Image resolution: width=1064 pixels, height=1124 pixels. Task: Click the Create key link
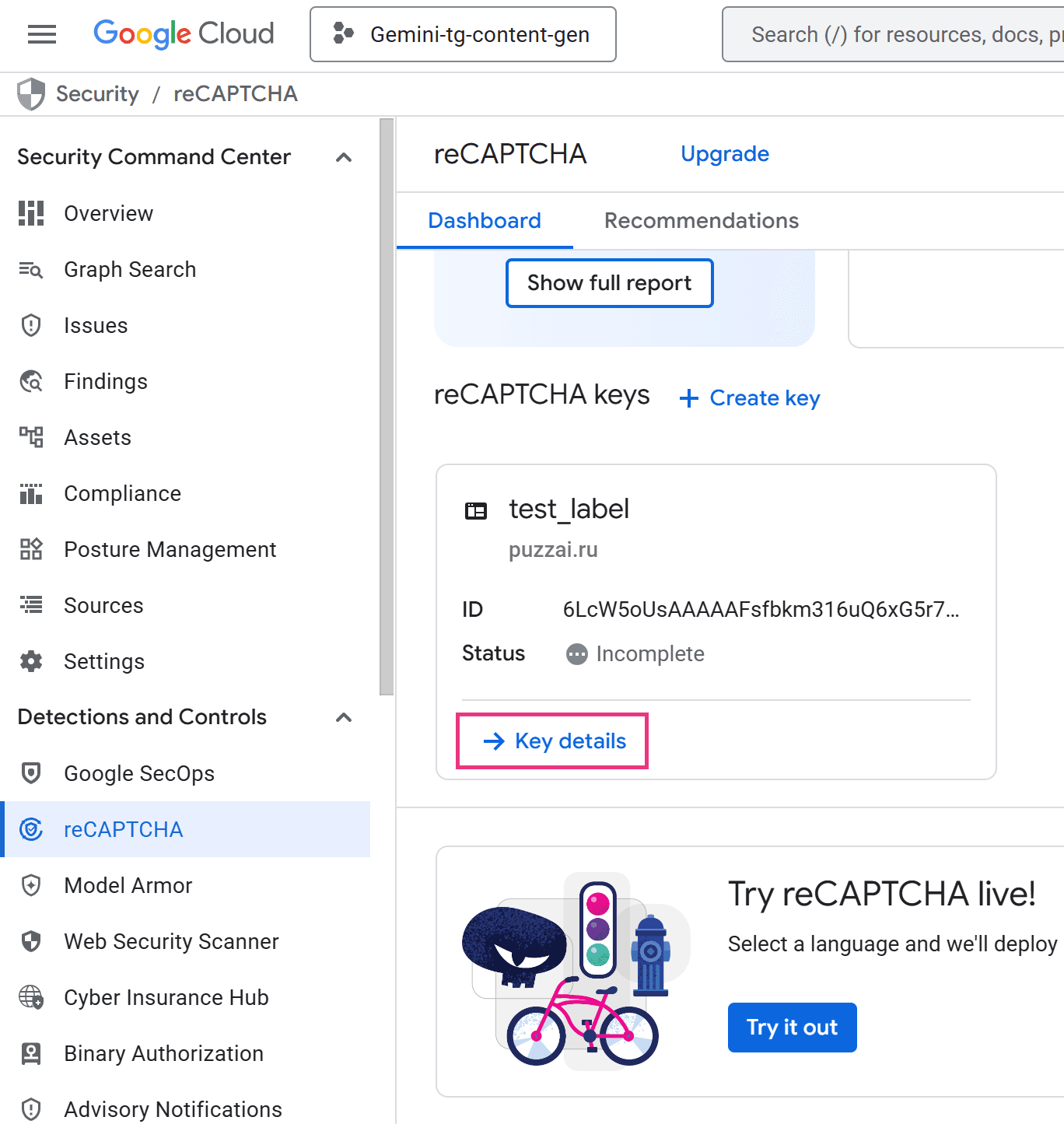click(751, 398)
